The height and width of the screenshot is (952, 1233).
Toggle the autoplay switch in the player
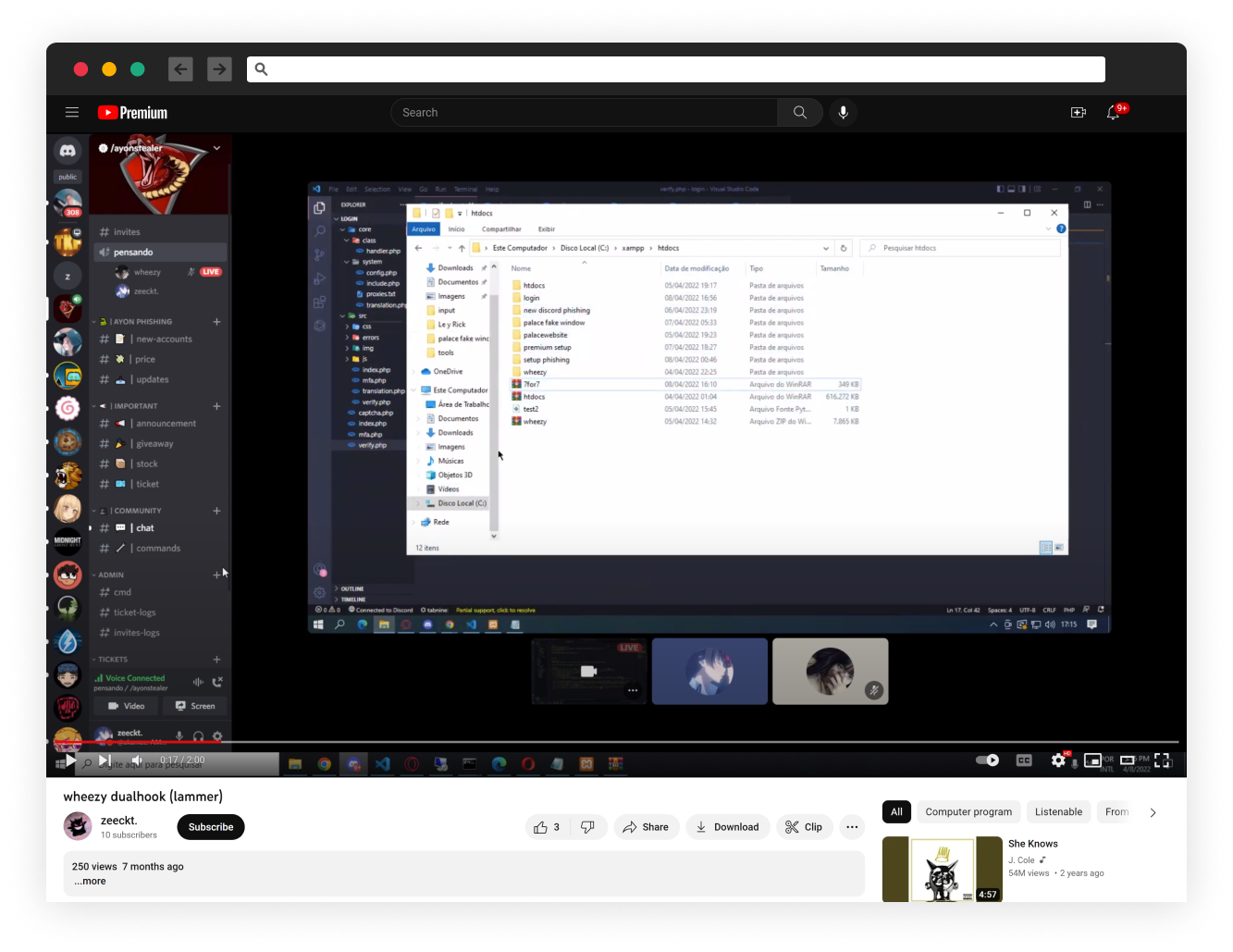(x=987, y=760)
